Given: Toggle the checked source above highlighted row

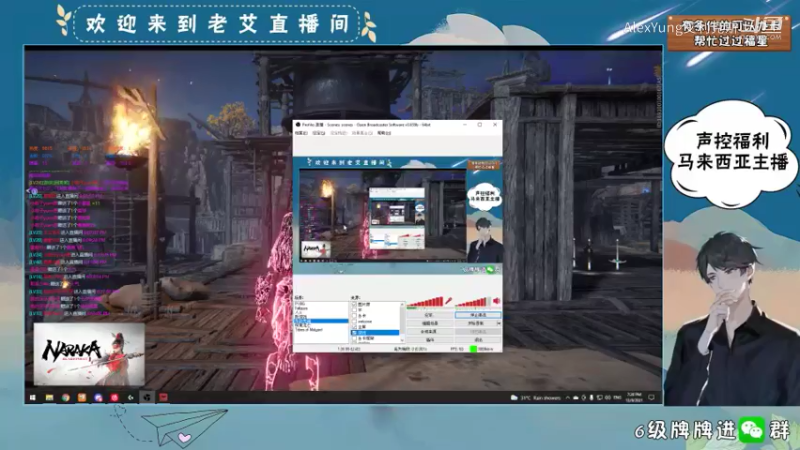Looking at the screenshot, I should pyautogui.click(x=354, y=327).
